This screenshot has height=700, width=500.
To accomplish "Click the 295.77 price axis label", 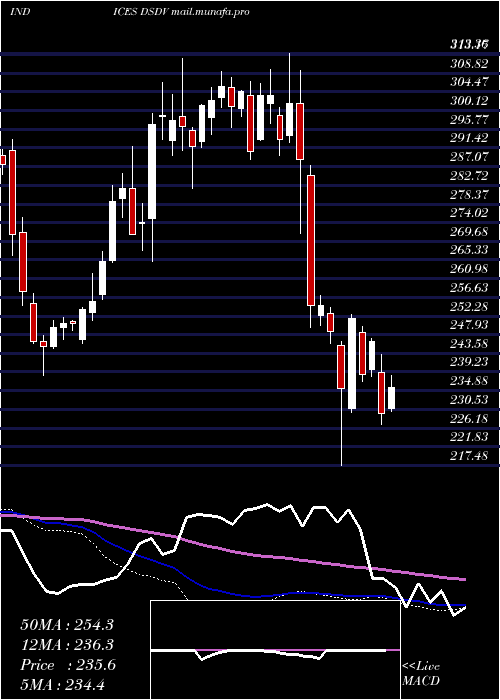I will click(469, 119).
